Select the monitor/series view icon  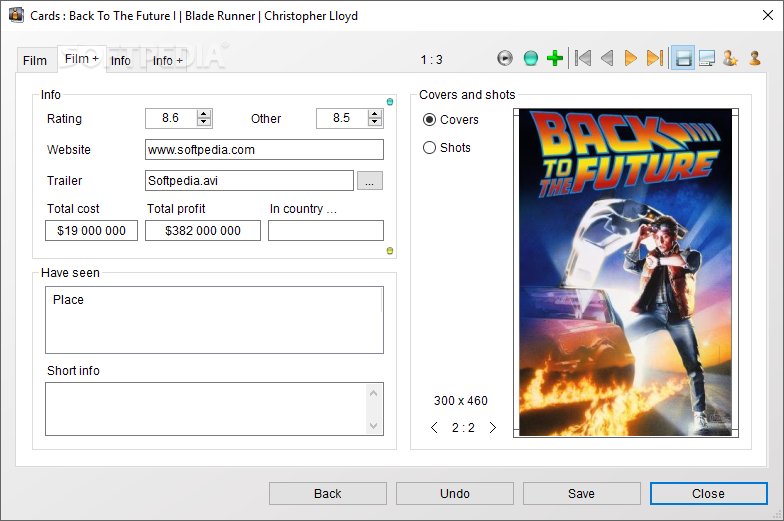pyautogui.click(x=707, y=58)
